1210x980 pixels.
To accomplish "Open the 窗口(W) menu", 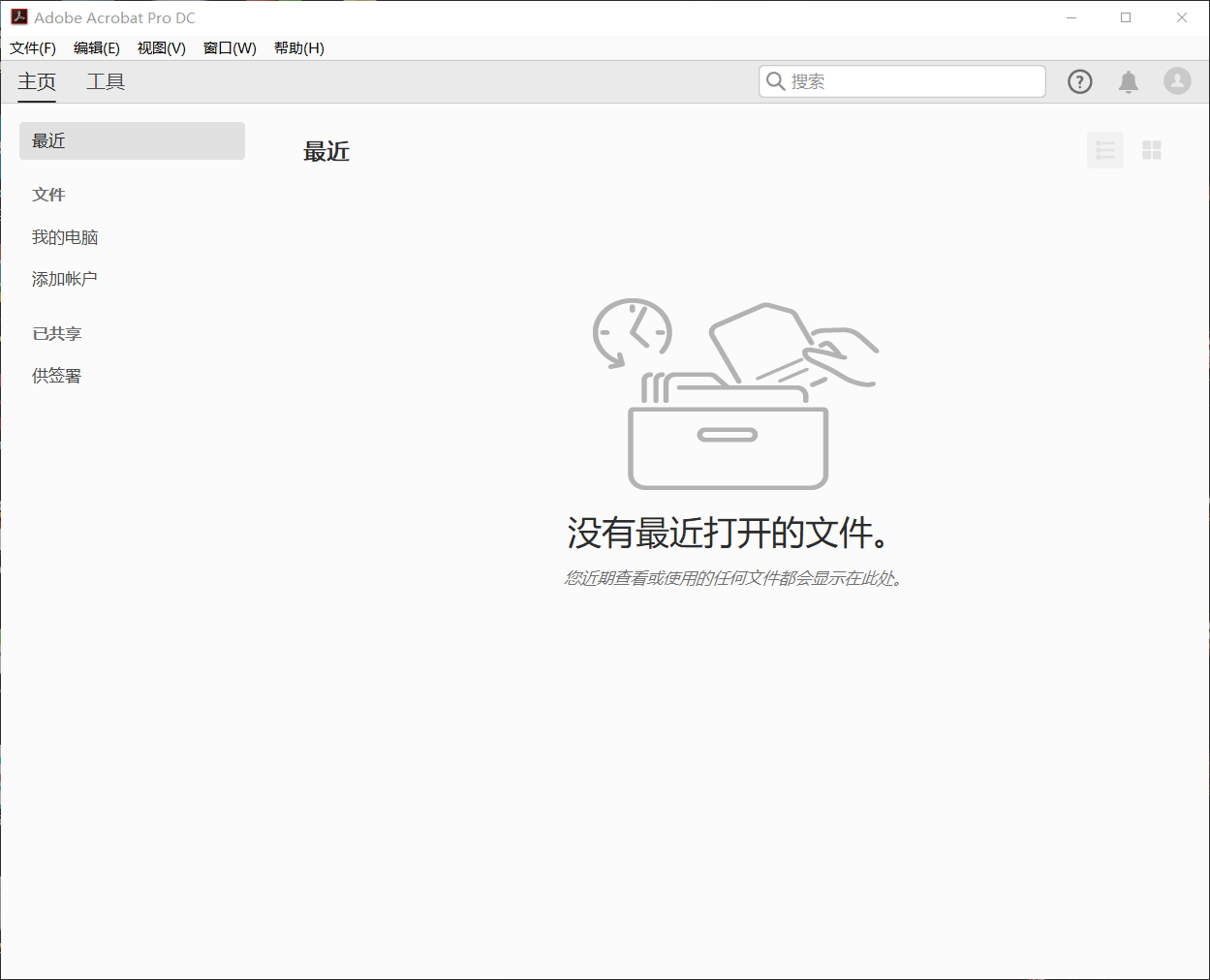I will 230,48.
